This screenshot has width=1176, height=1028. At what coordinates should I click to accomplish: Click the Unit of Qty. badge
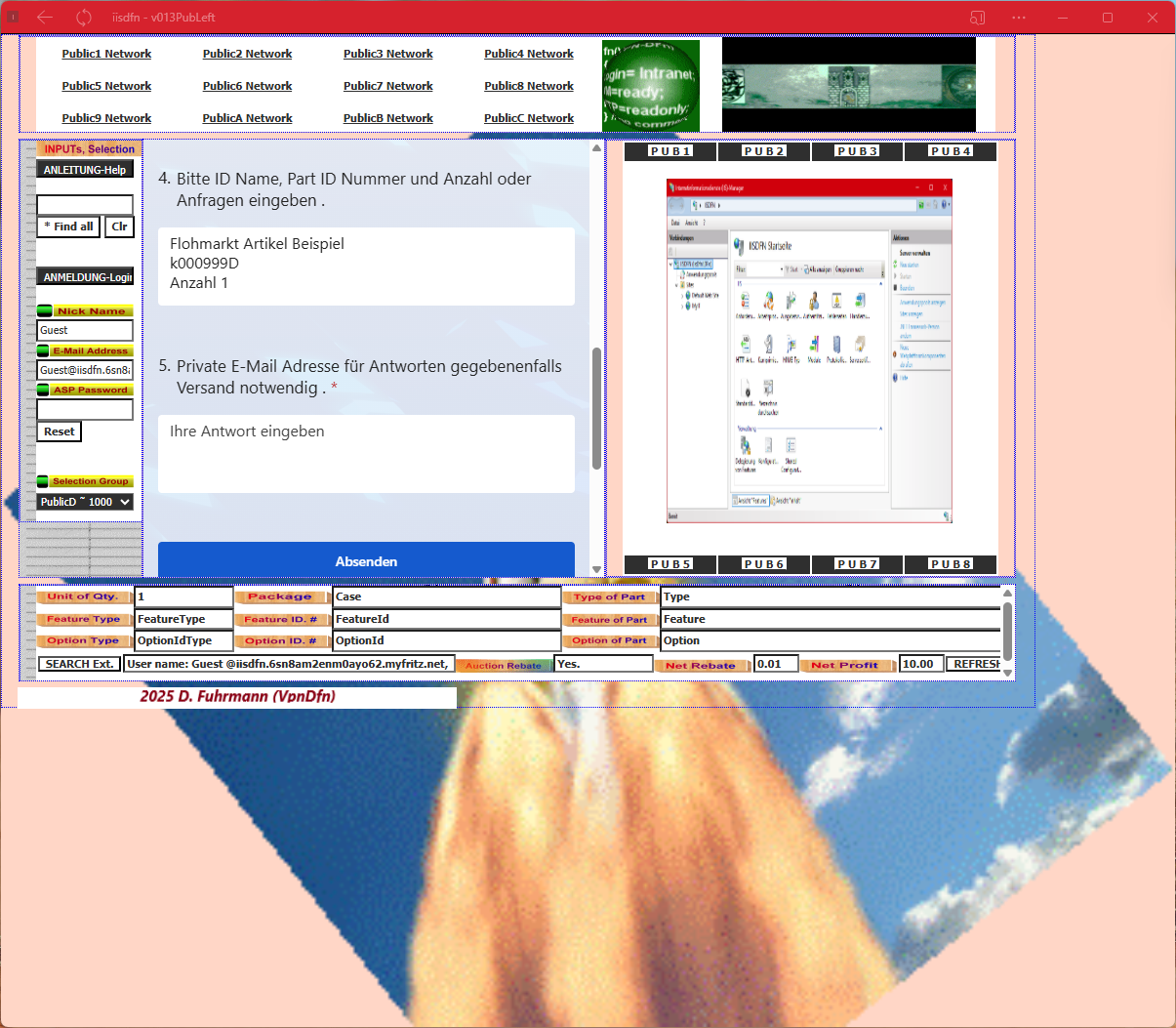click(81, 596)
